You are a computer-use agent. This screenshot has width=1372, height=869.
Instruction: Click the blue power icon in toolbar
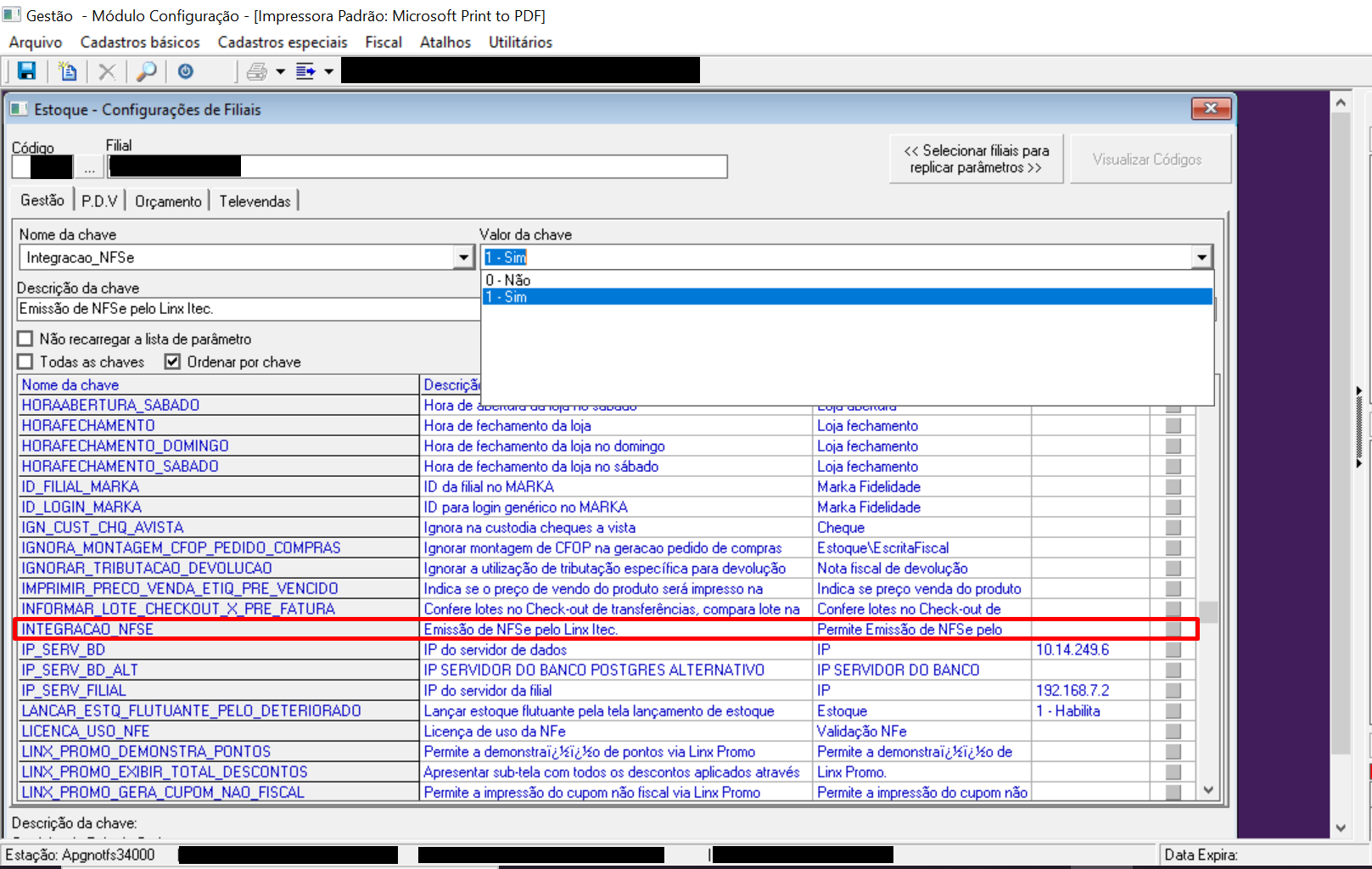pos(186,71)
